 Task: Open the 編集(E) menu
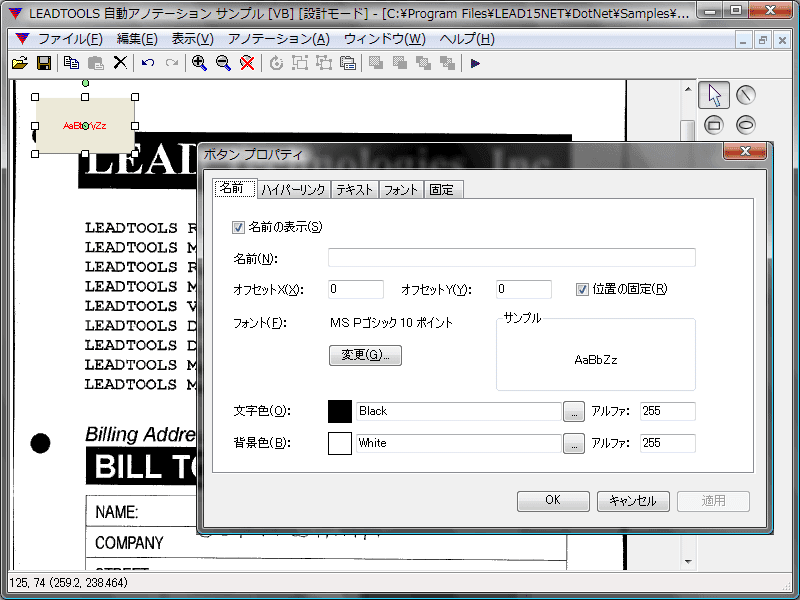137,39
